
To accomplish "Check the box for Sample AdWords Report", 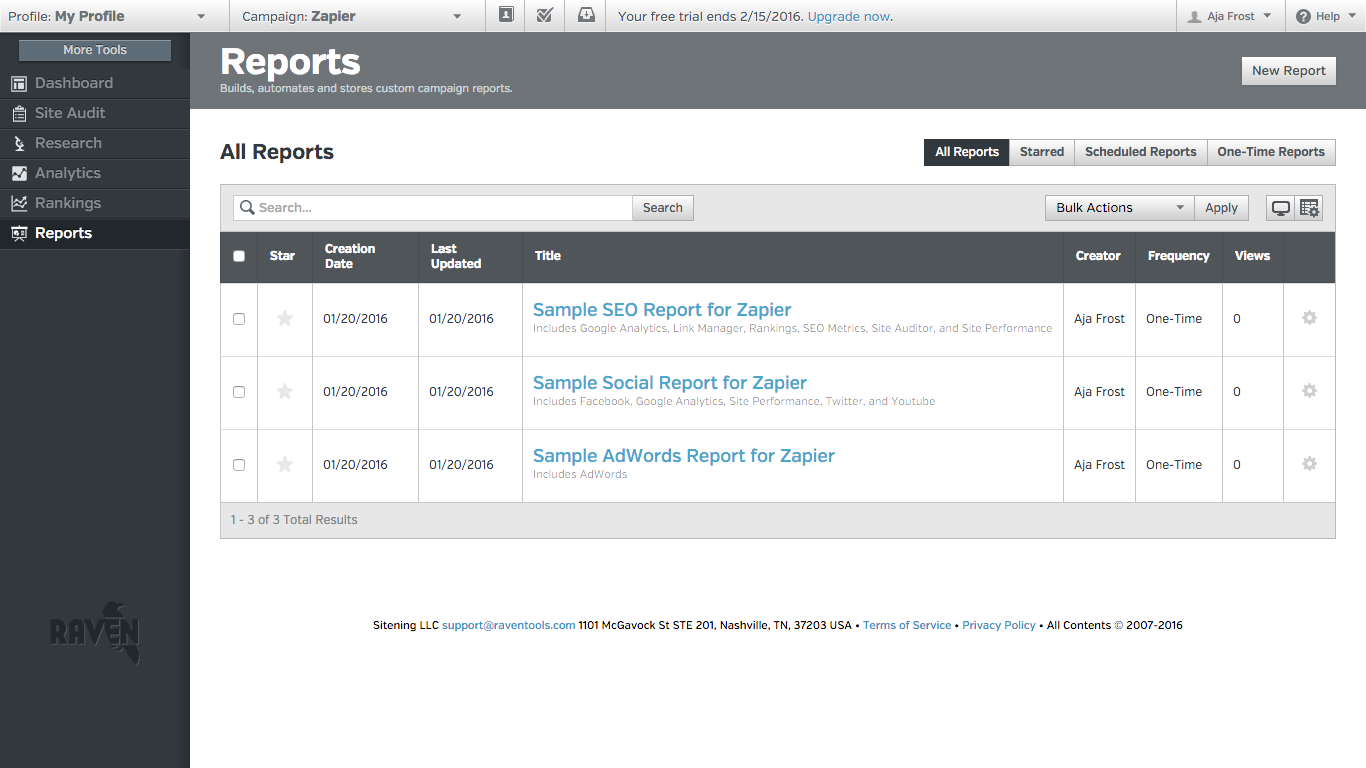I will pyautogui.click(x=239, y=465).
